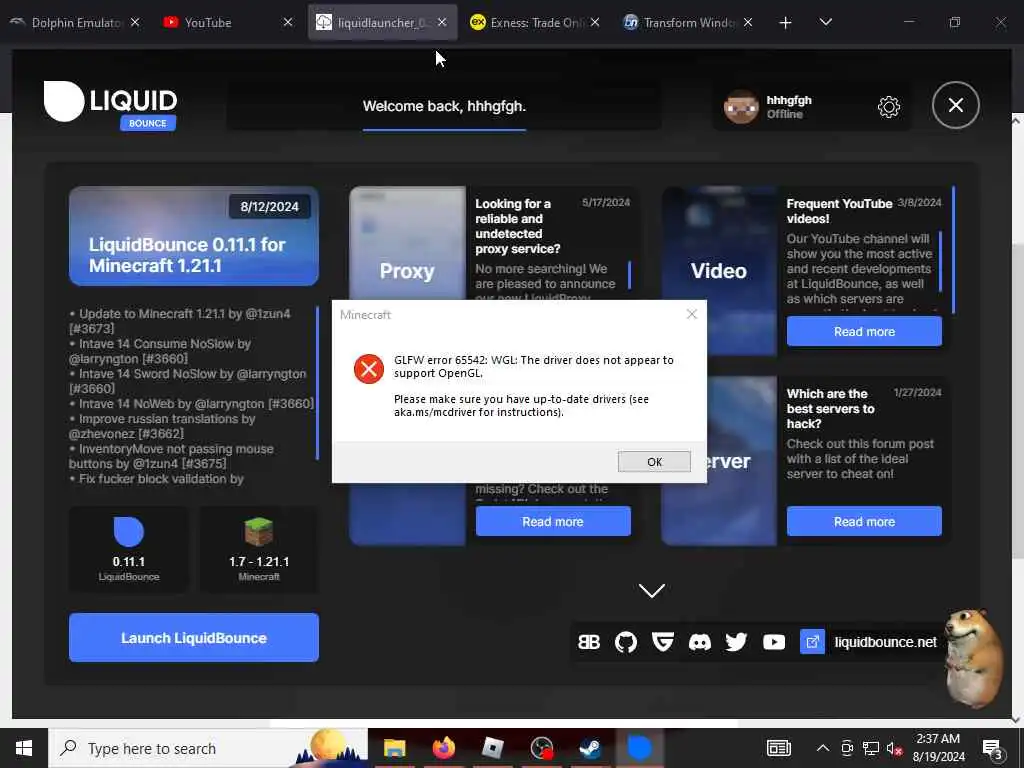Viewport: 1024px width, 768px height.
Task: Click Which are the best servers headline
Action: click(x=830, y=409)
